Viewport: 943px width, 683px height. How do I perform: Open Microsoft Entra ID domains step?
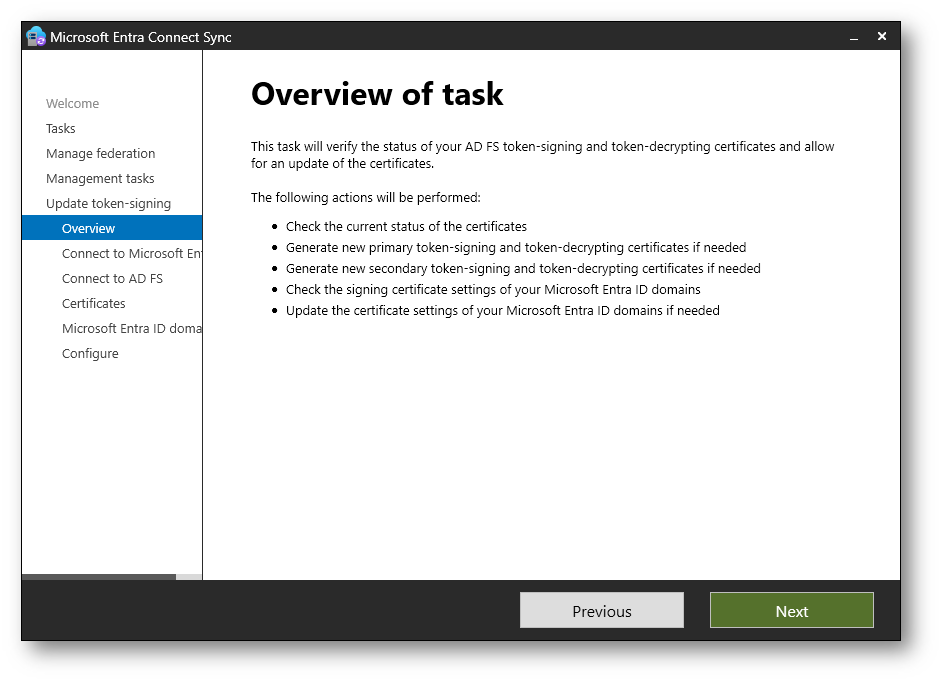coord(131,329)
